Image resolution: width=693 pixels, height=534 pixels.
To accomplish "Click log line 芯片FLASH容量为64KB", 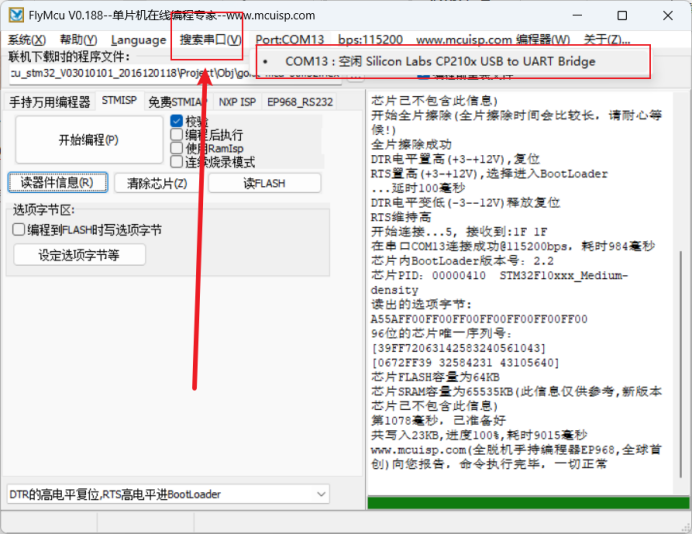I will pos(435,377).
